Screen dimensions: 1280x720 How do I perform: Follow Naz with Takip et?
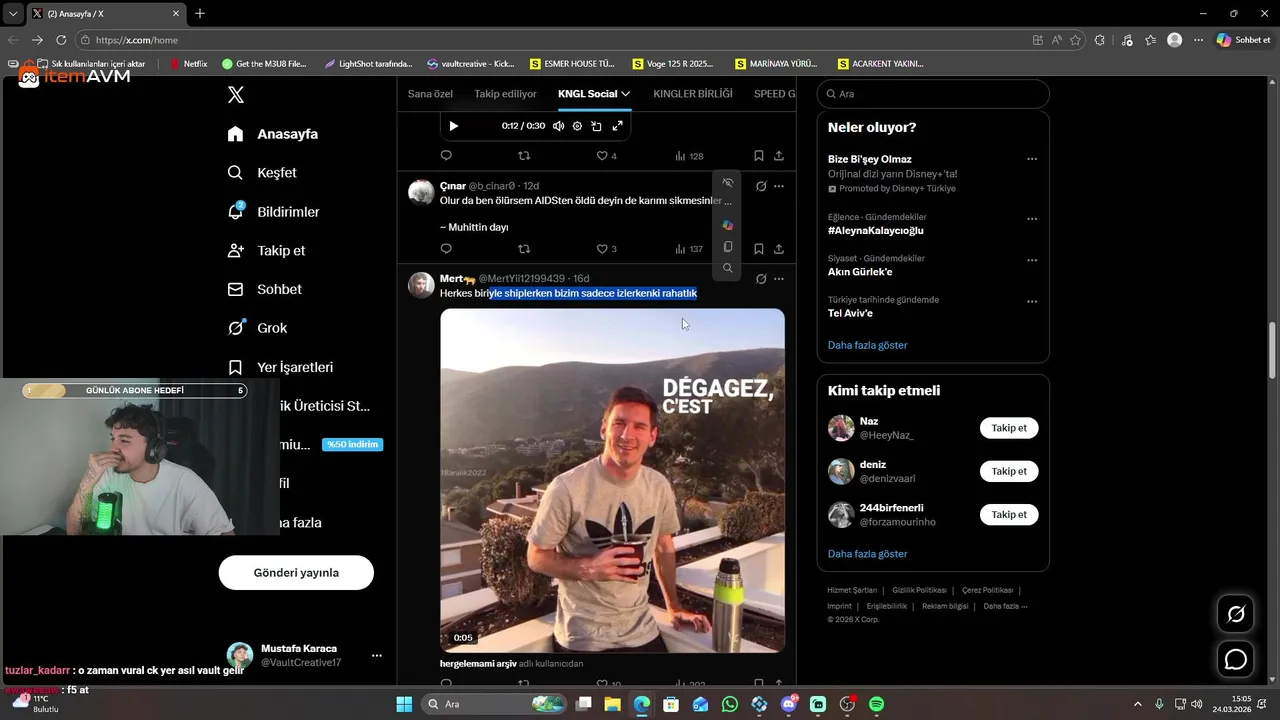[x=1009, y=428]
